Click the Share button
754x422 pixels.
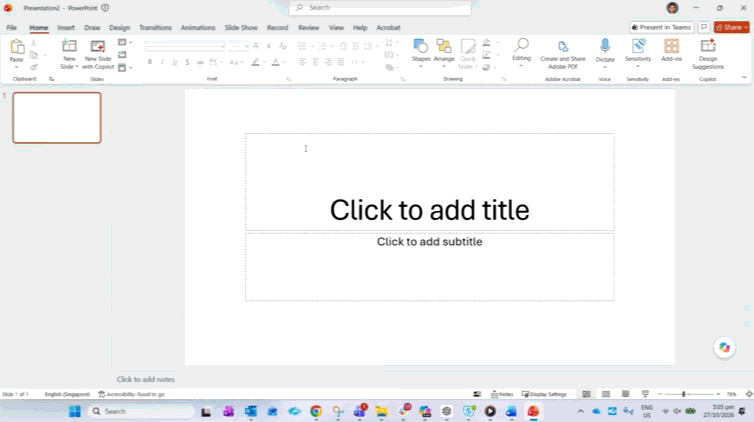coord(731,27)
